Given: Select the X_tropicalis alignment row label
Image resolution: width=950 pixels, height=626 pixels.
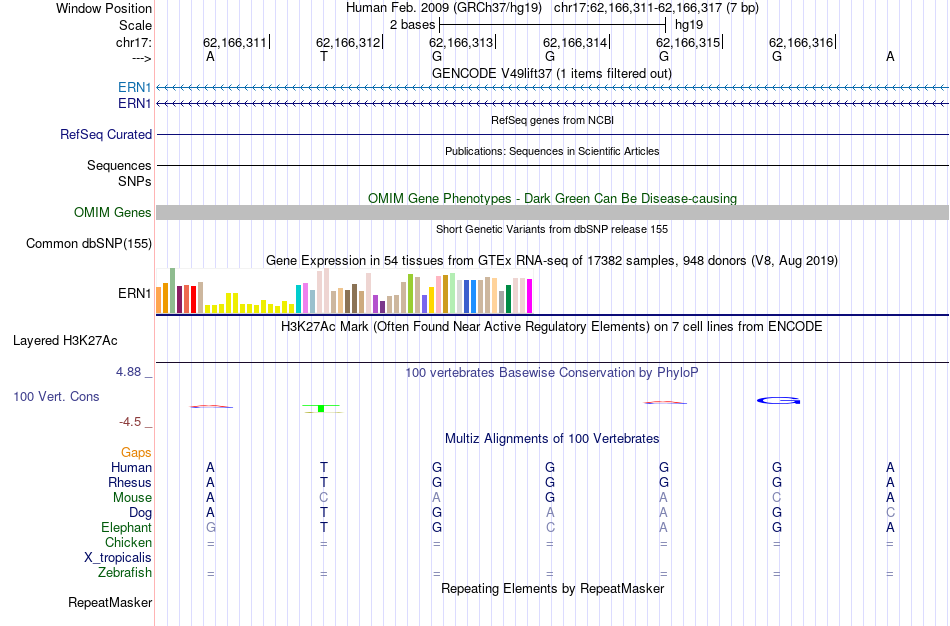Looking at the screenshot, I should tap(118, 558).
